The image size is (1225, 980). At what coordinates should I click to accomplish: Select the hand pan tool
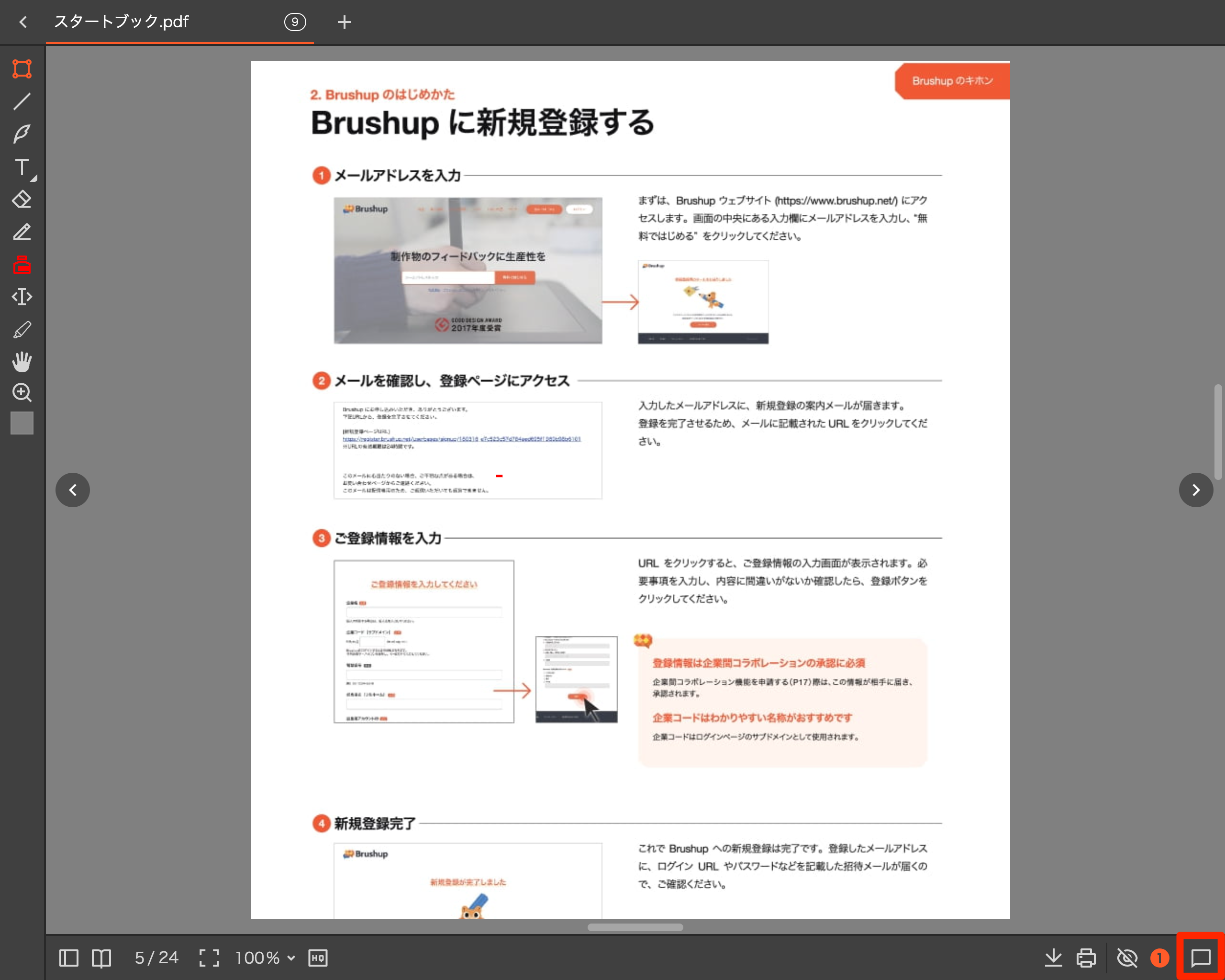(22, 361)
